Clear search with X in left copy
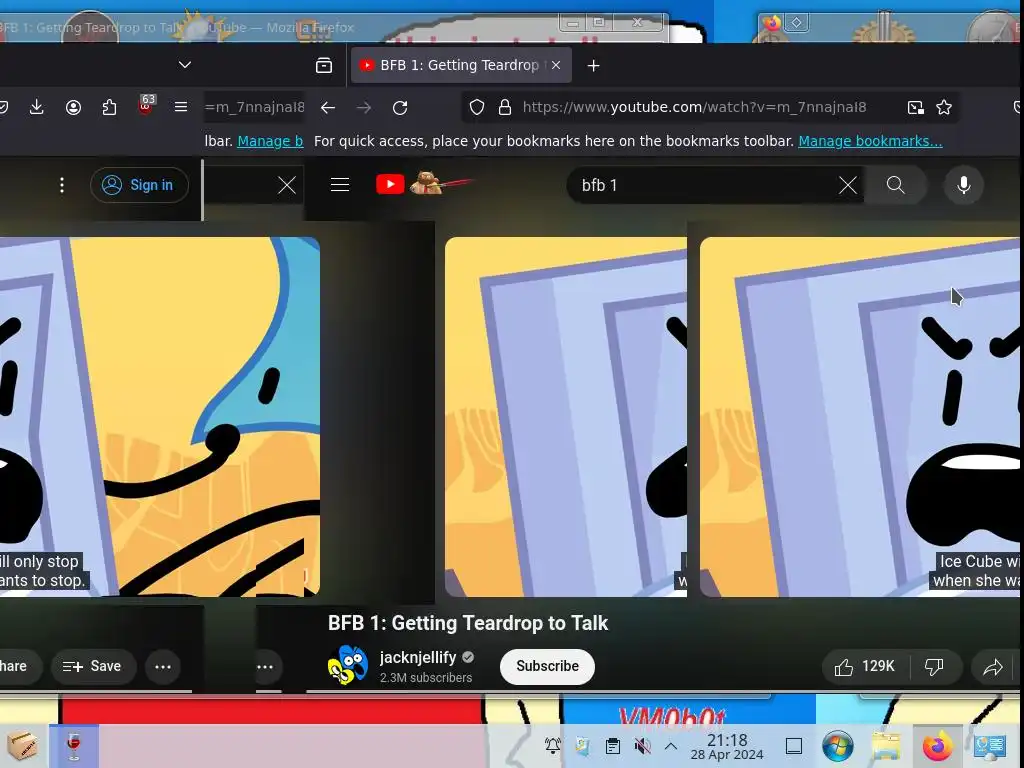The height and width of the screenshot is (768, 1024). click(287, 185)
